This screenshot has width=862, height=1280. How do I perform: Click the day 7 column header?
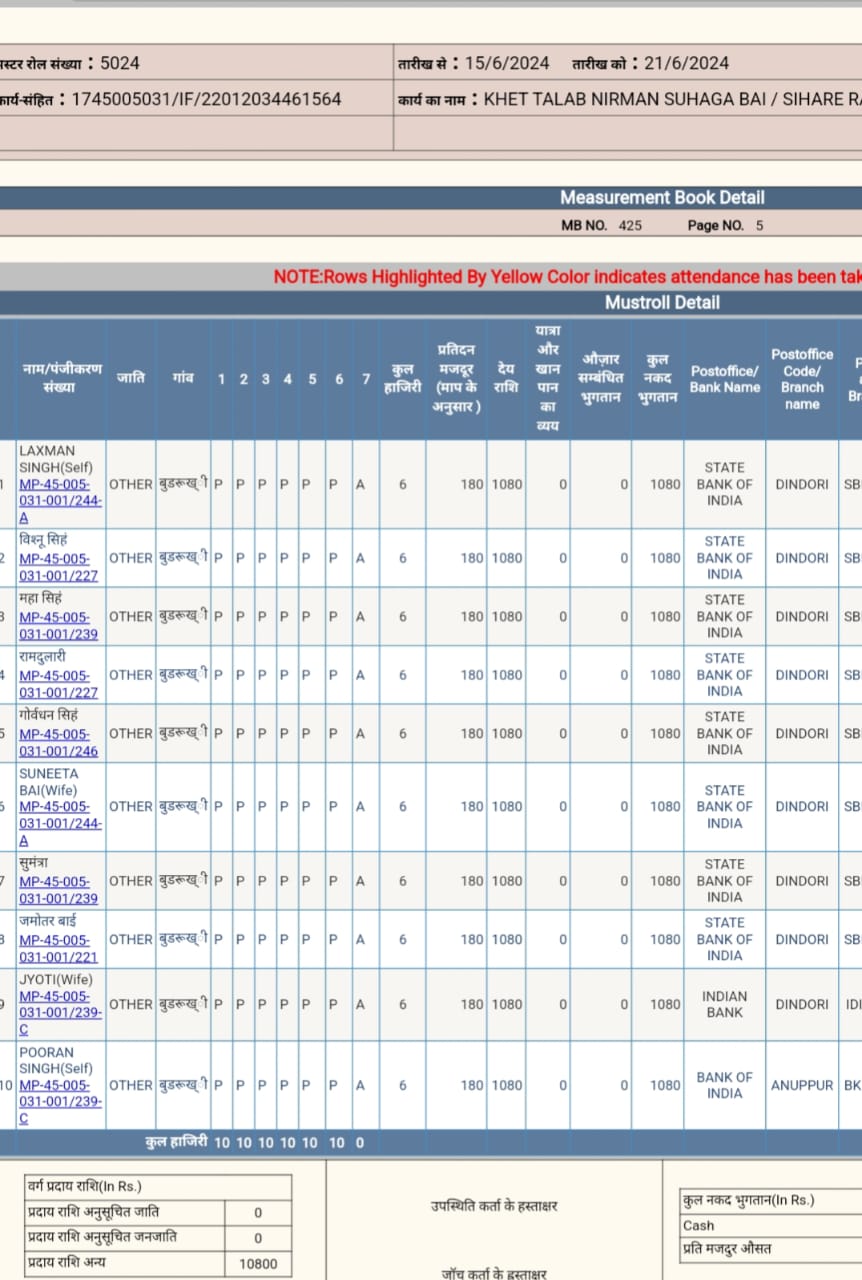tap(366, 379)
